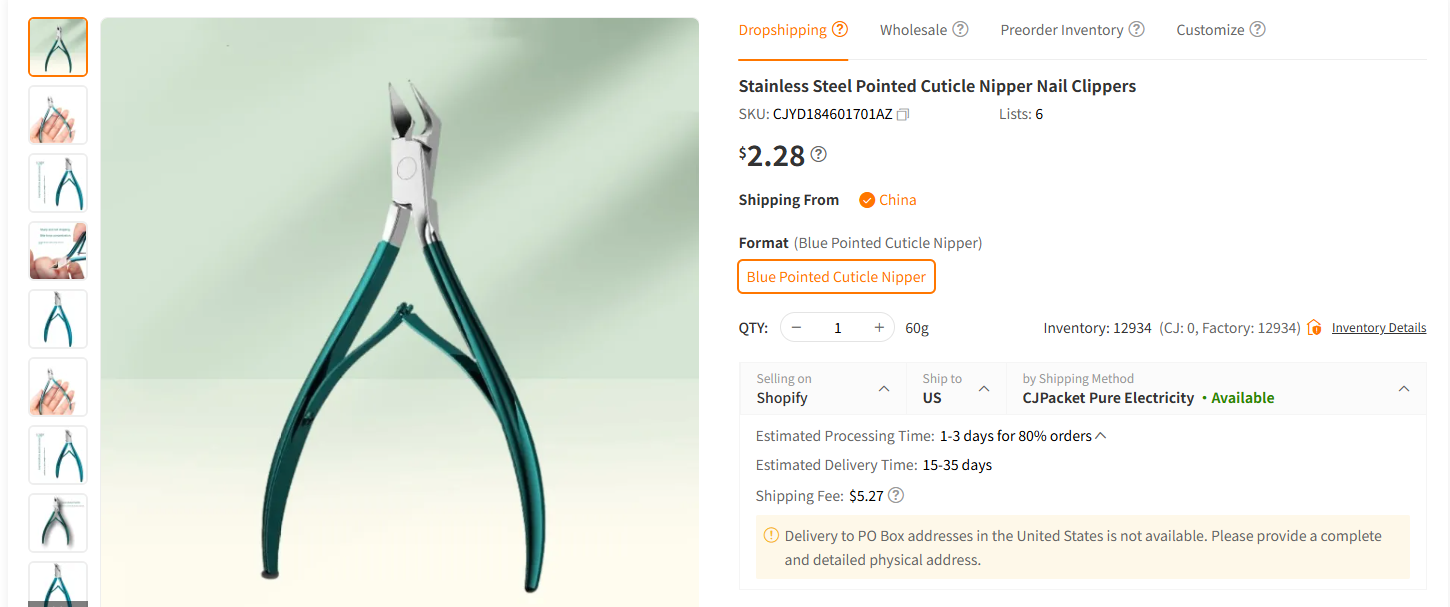The width and height of the screenshot is (1450, 607).
Task: Open the Ship to US dropdown
Action: [983, 388]
